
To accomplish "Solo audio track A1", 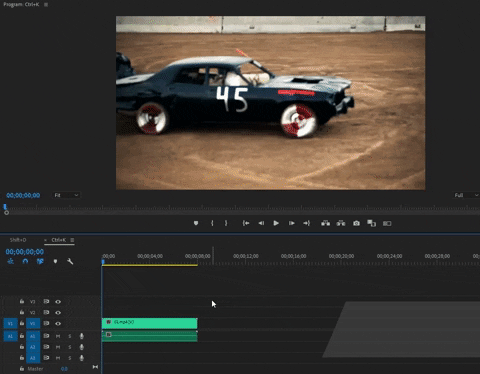I will tap(70, 336).
